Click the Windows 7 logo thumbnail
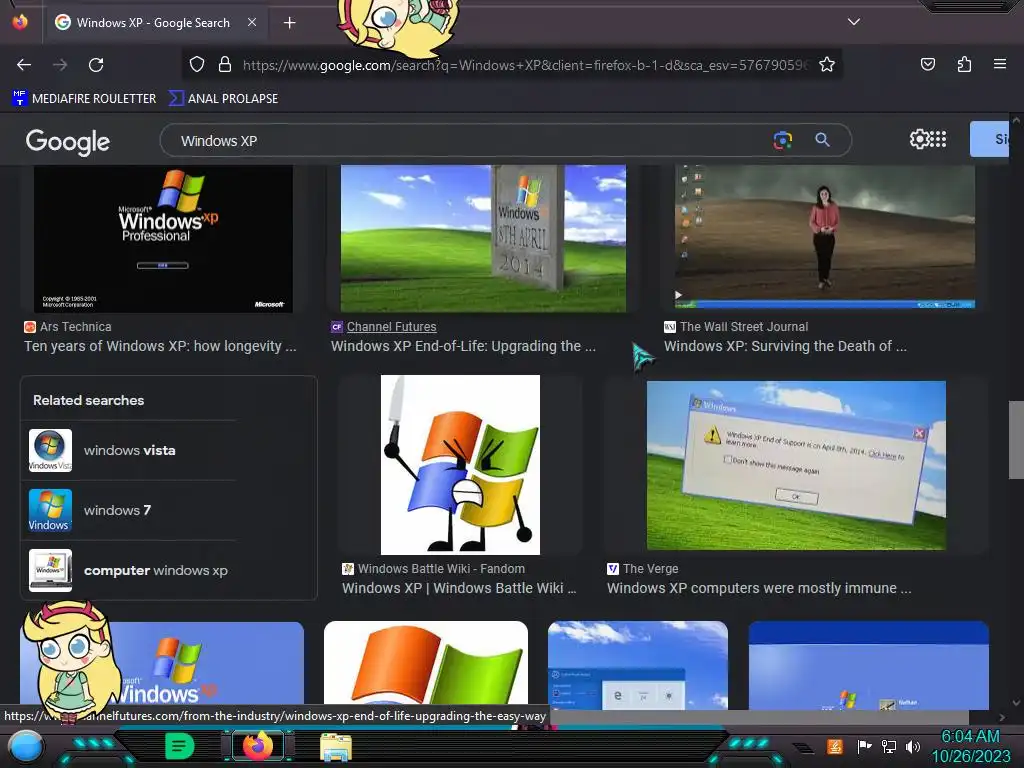This screenshot has width=1024, height=768. click(50, 510)
